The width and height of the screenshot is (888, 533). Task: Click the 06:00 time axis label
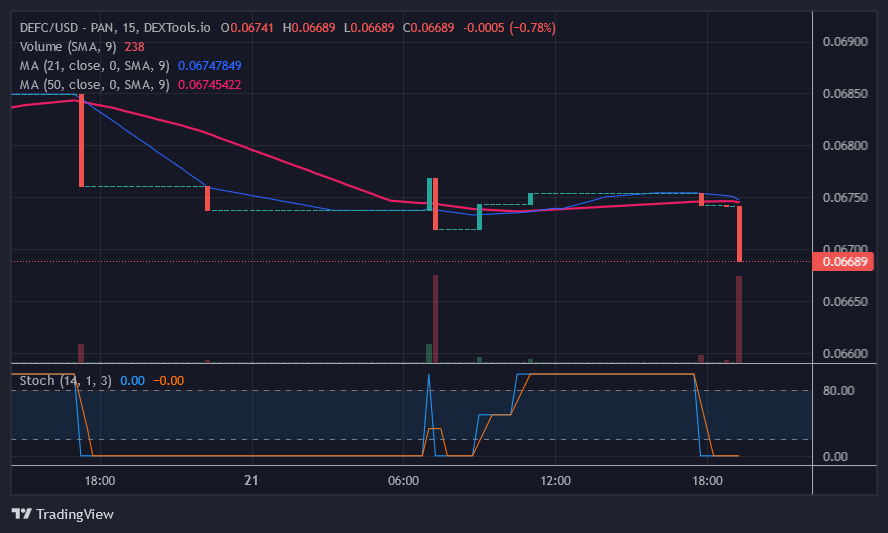403,481
